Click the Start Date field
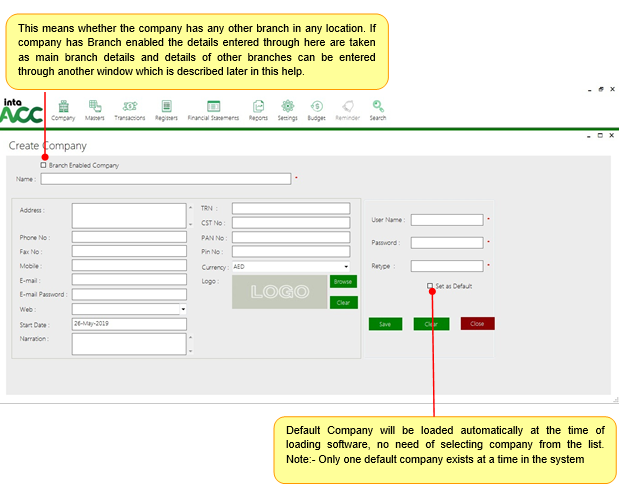 pos(129,324)
